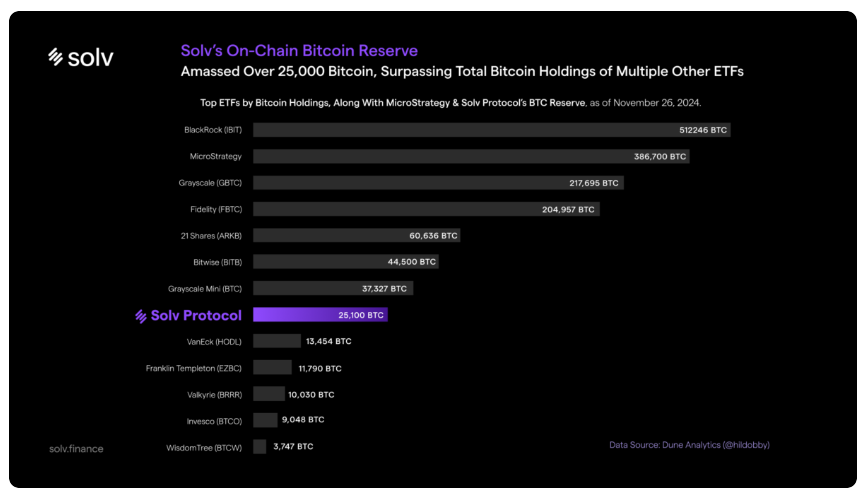Image resolution: width=867 pixels, height=496 pixels.
Task: Select the purple Solv Protocol bar
Action: pos(319,315)
